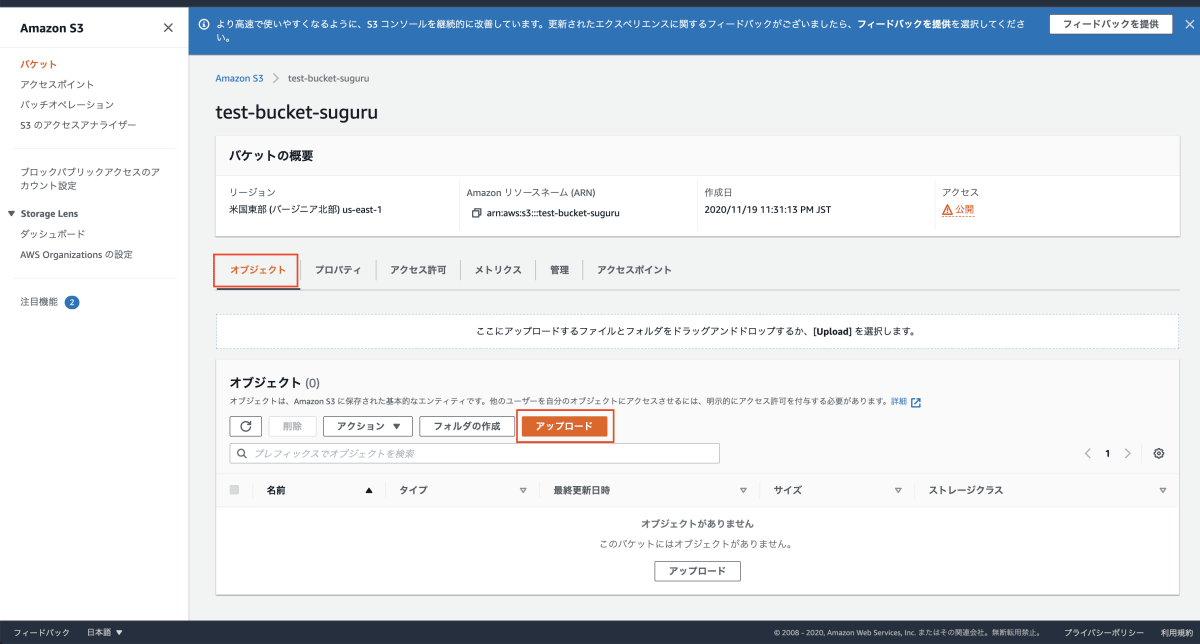Toggle the select-all objects checkbox
This screenshot has width=1200, height=644.
(x=235, y=490)
